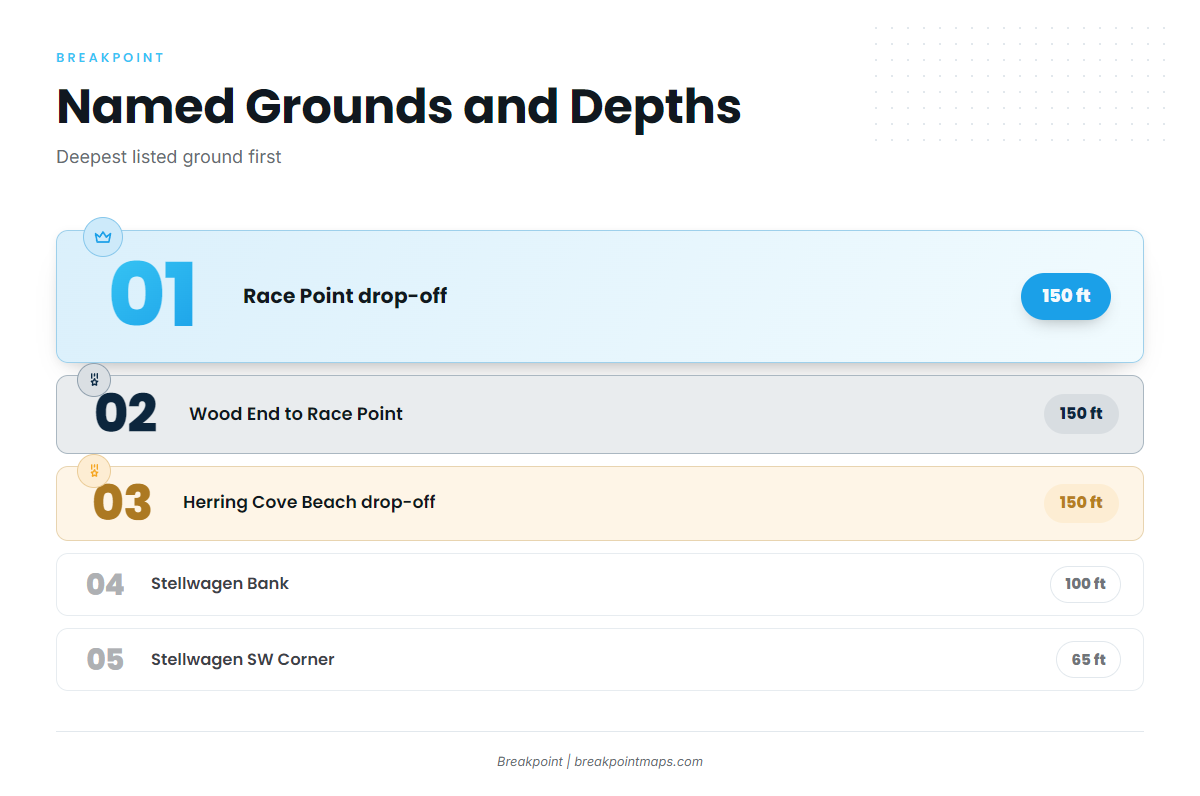This screenshot has height=796, width=1200.
Task: Click the Stellwagen SW Corner ground name
Action: [243, 660]
